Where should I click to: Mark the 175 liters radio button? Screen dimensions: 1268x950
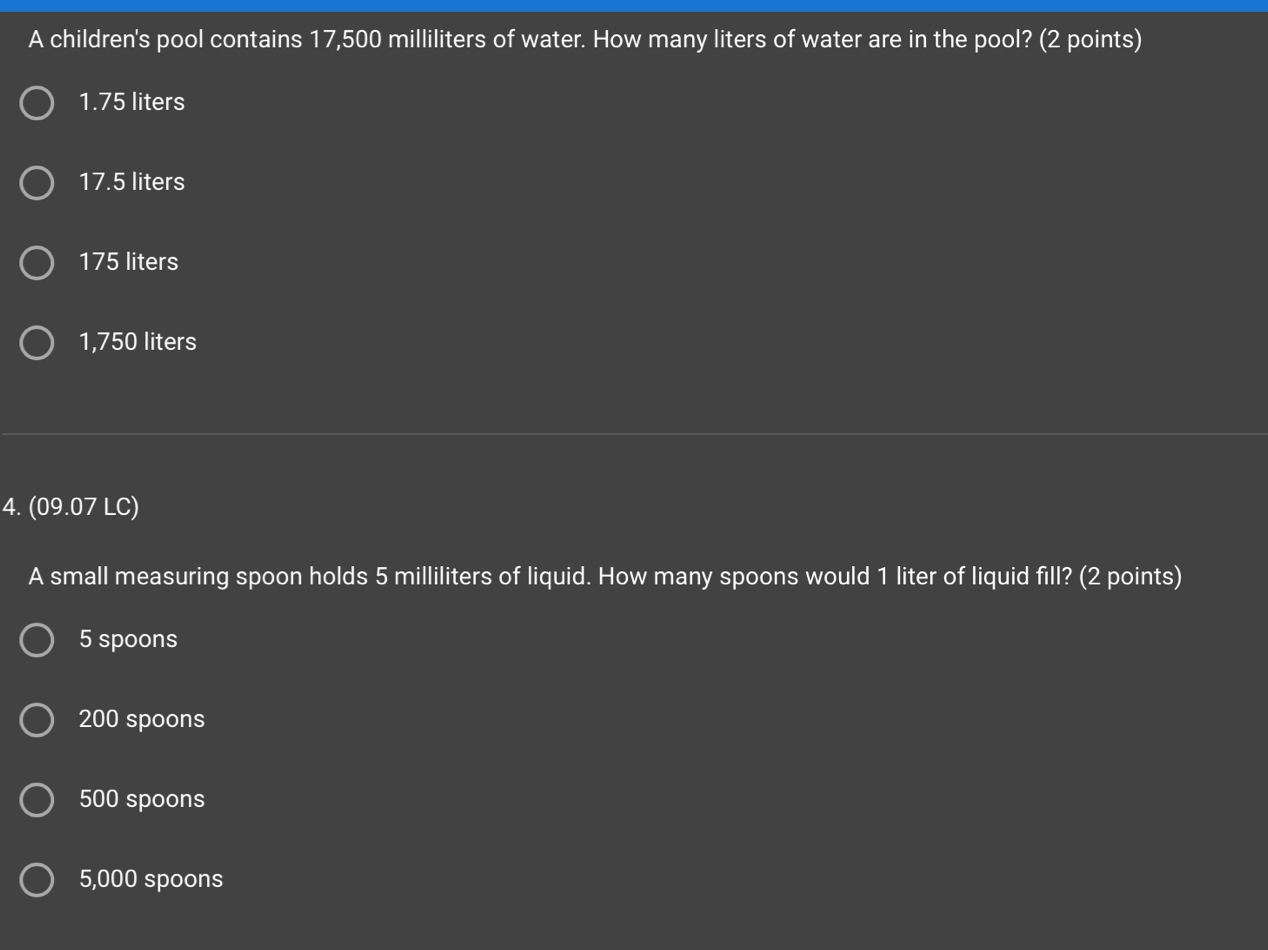(37, 262)
